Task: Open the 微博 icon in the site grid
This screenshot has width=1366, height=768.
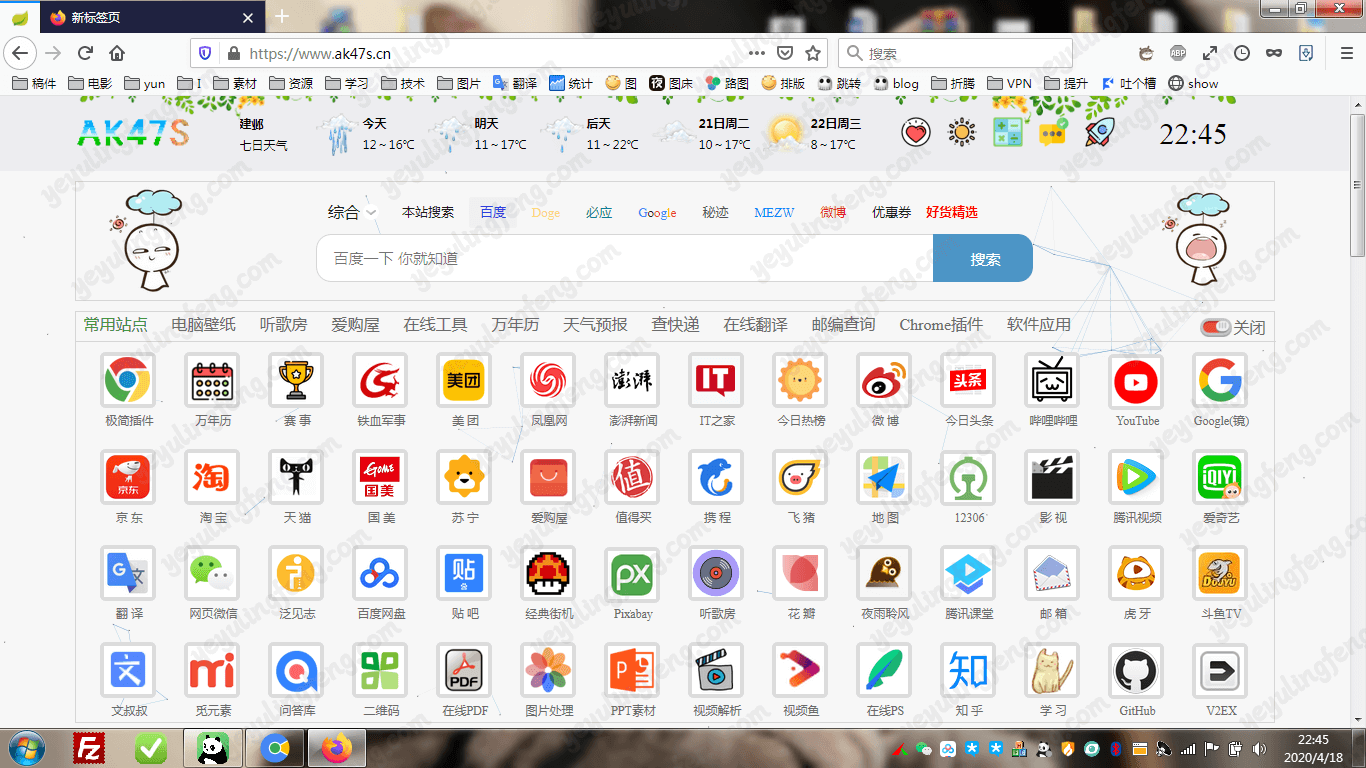Action: tap(884, 381)
